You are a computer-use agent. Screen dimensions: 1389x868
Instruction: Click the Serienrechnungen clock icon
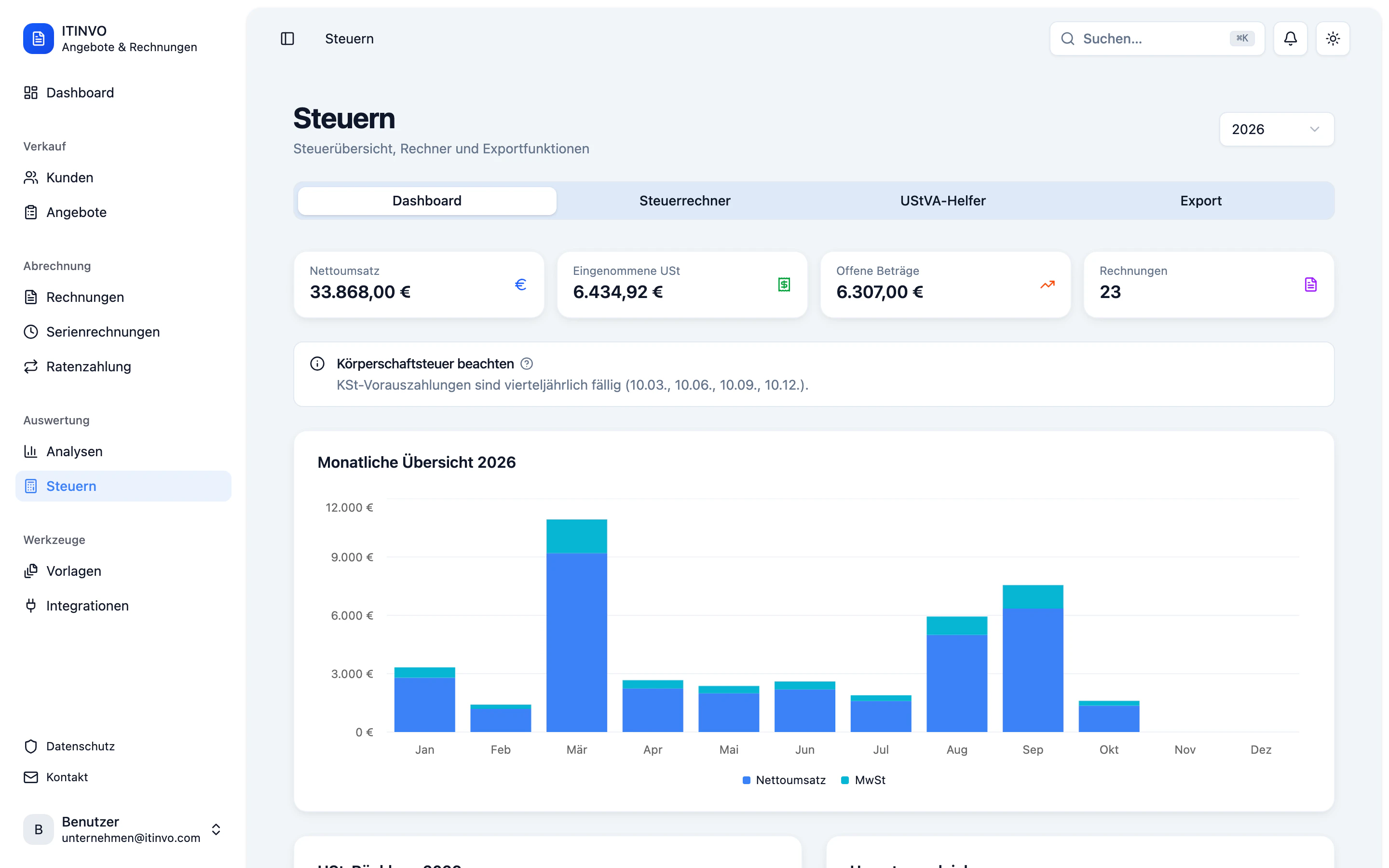click(31, 332)
